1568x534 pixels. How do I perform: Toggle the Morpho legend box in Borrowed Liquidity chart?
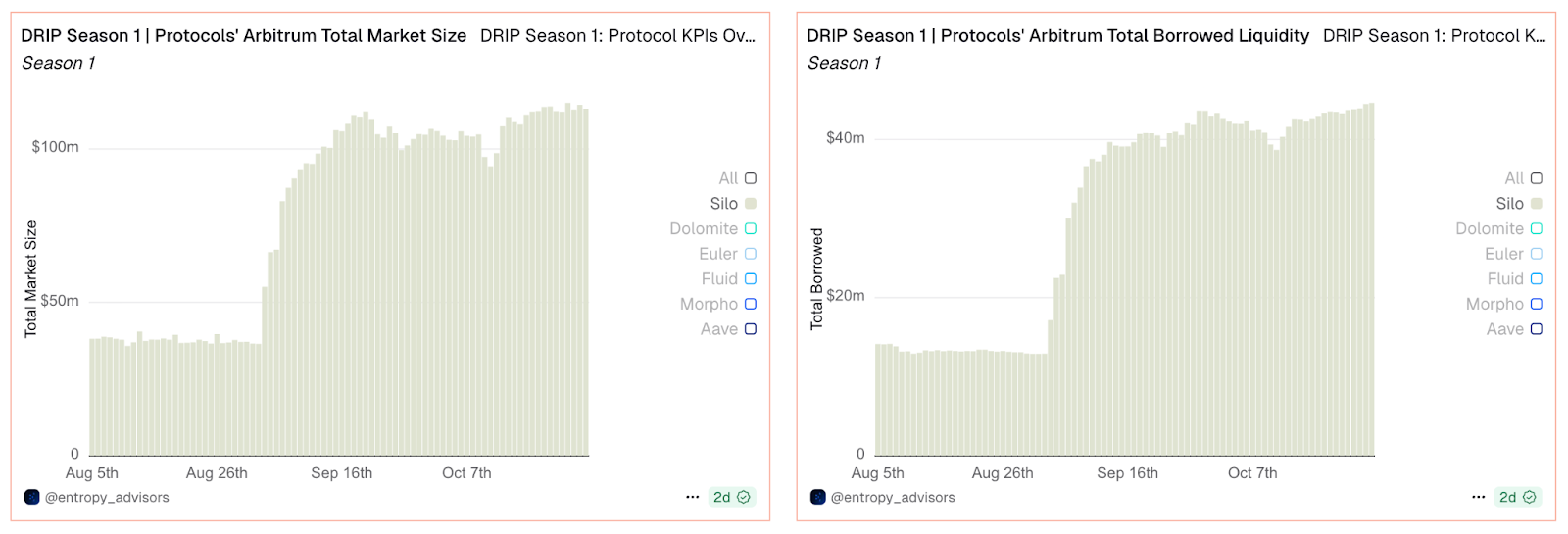click(1537, 304)
